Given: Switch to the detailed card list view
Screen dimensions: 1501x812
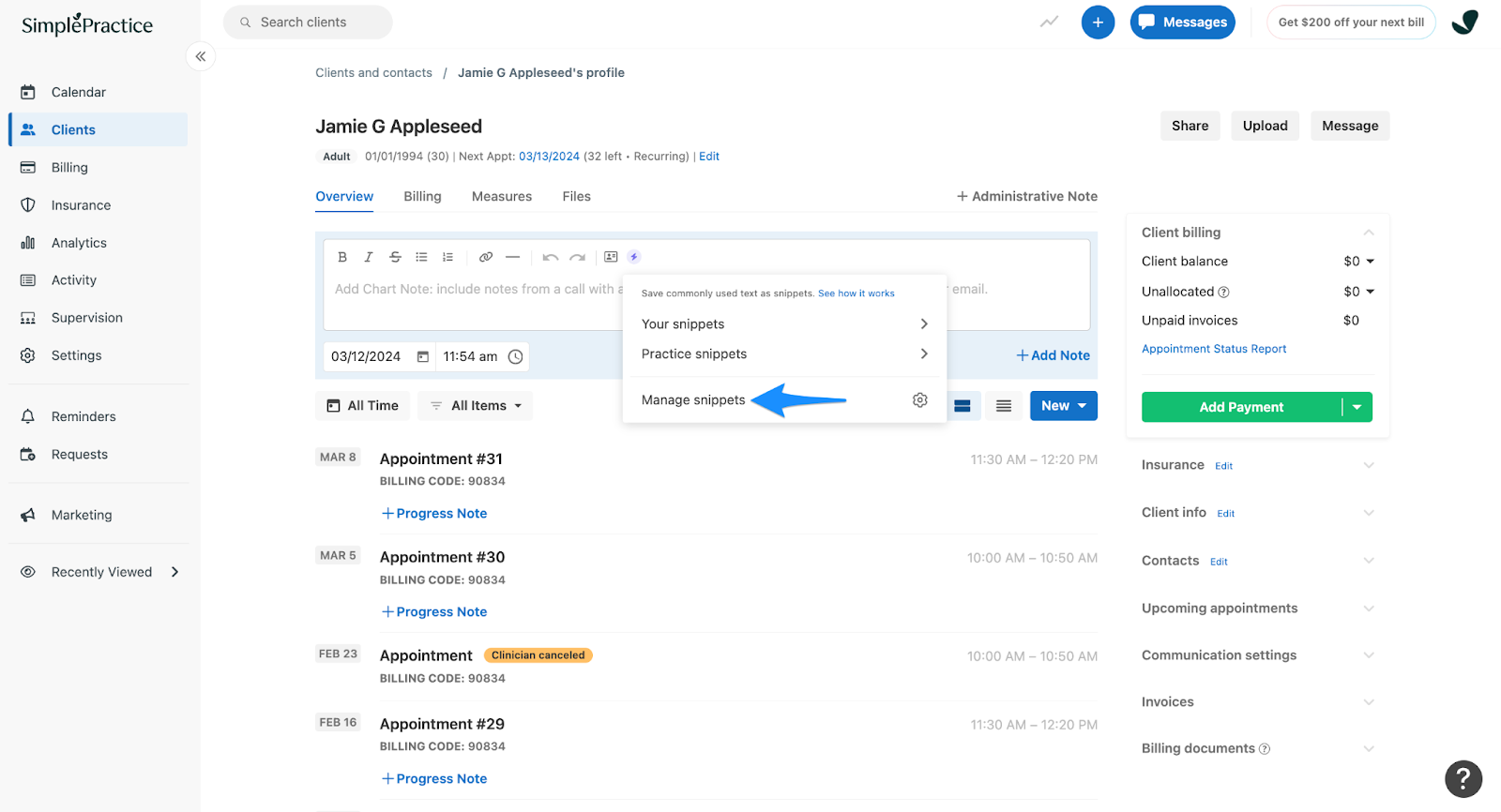Looking at the screenshot, I should tap(962, 406).
